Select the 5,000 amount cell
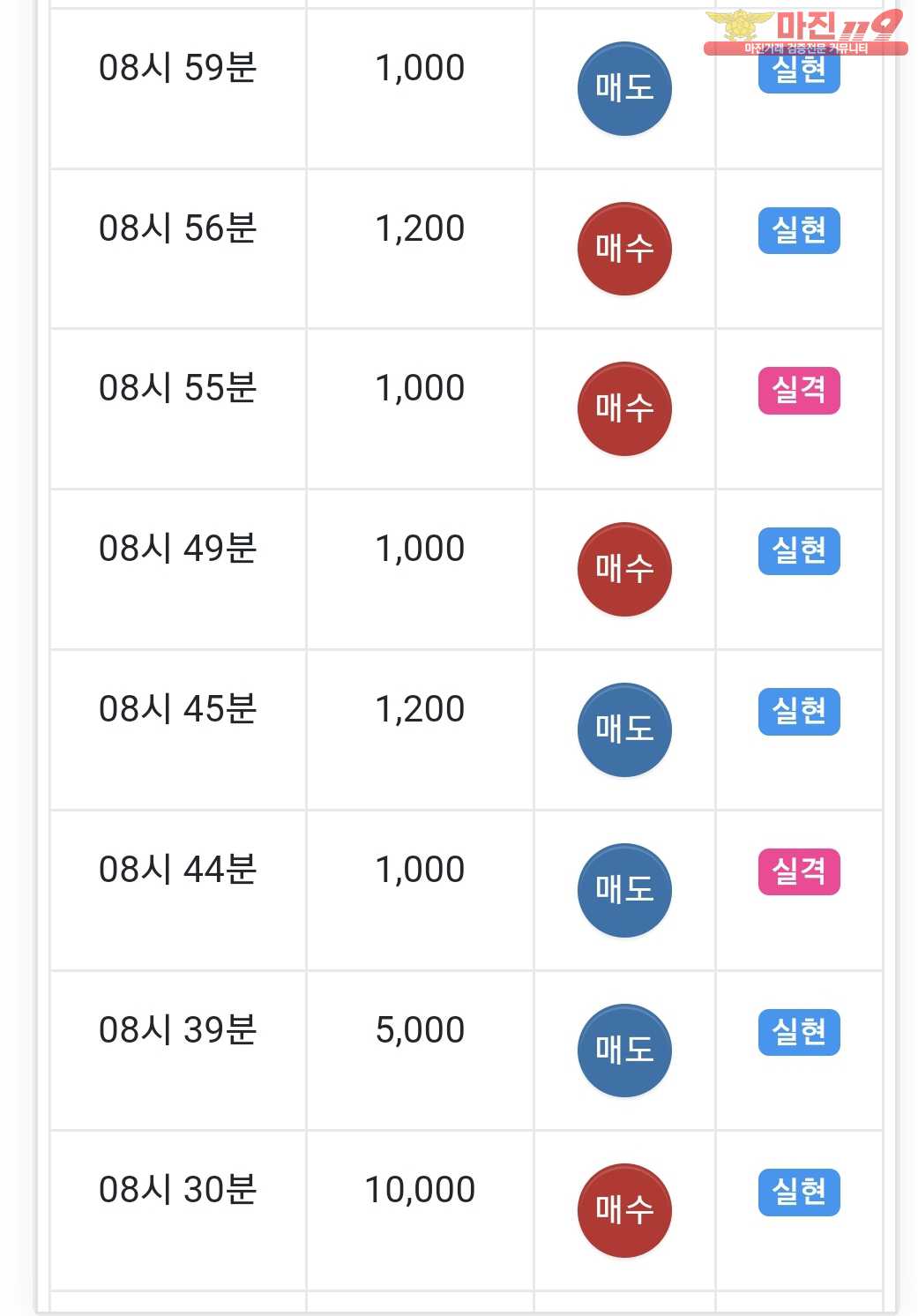 click(x=420, y=1030)
